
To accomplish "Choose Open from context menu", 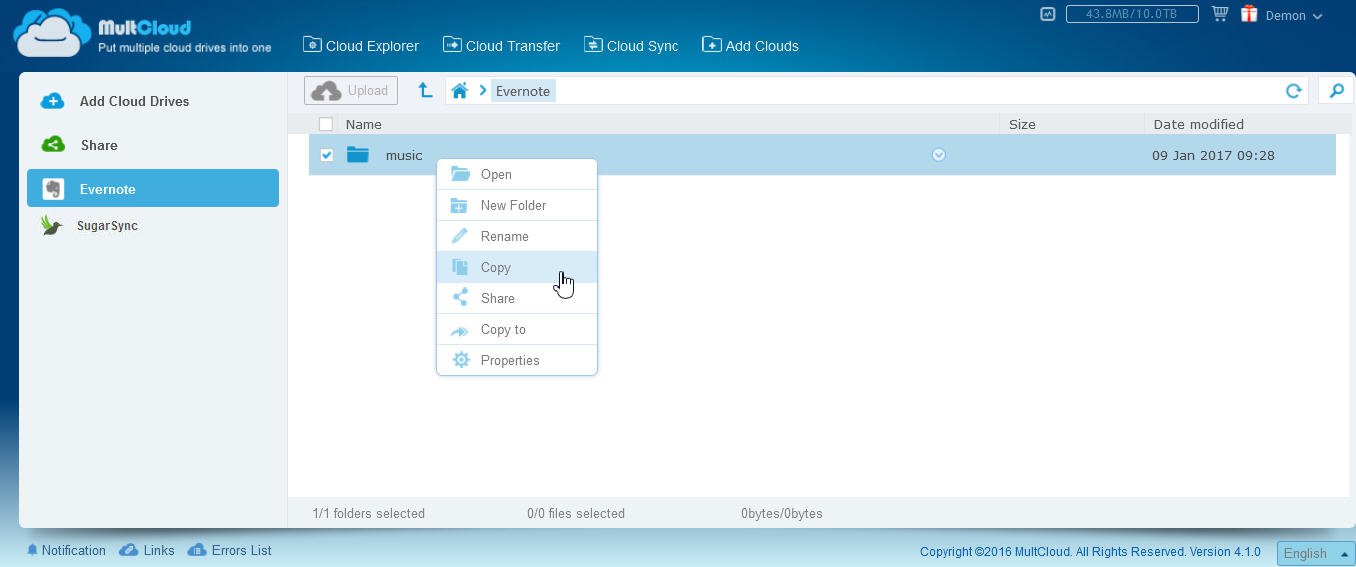I will (517, 174).
